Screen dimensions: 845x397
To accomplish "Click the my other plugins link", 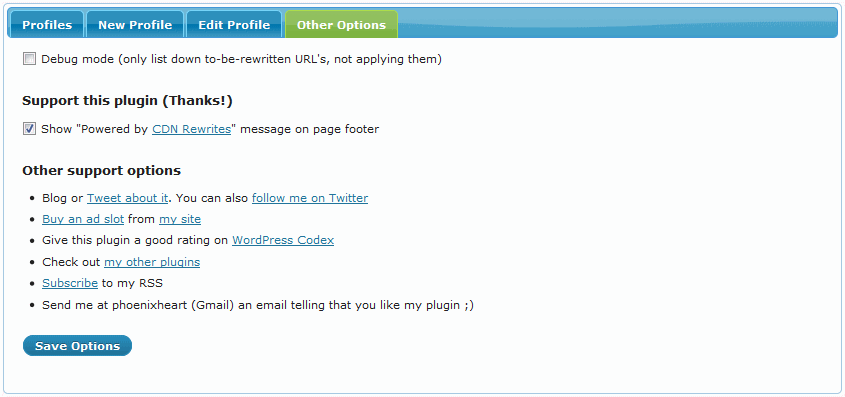I will click(x=152, y=262).
